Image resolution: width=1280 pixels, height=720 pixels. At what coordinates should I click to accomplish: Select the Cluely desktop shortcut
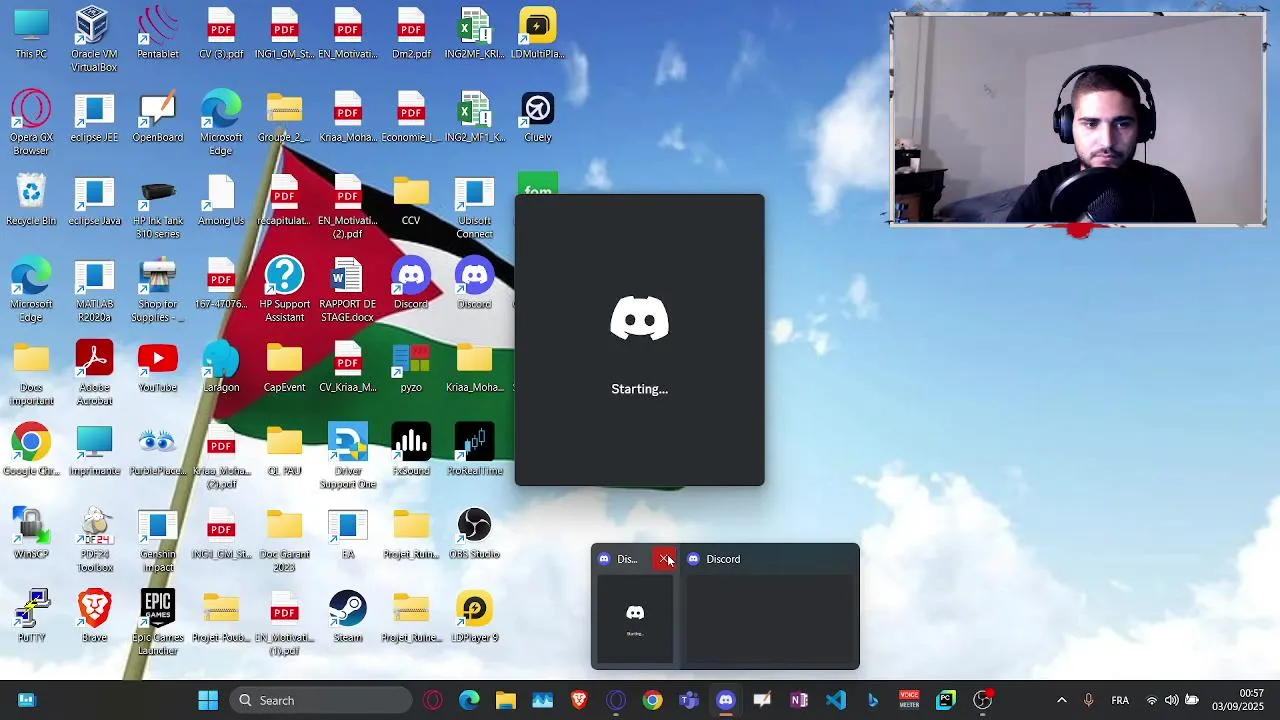538,117
